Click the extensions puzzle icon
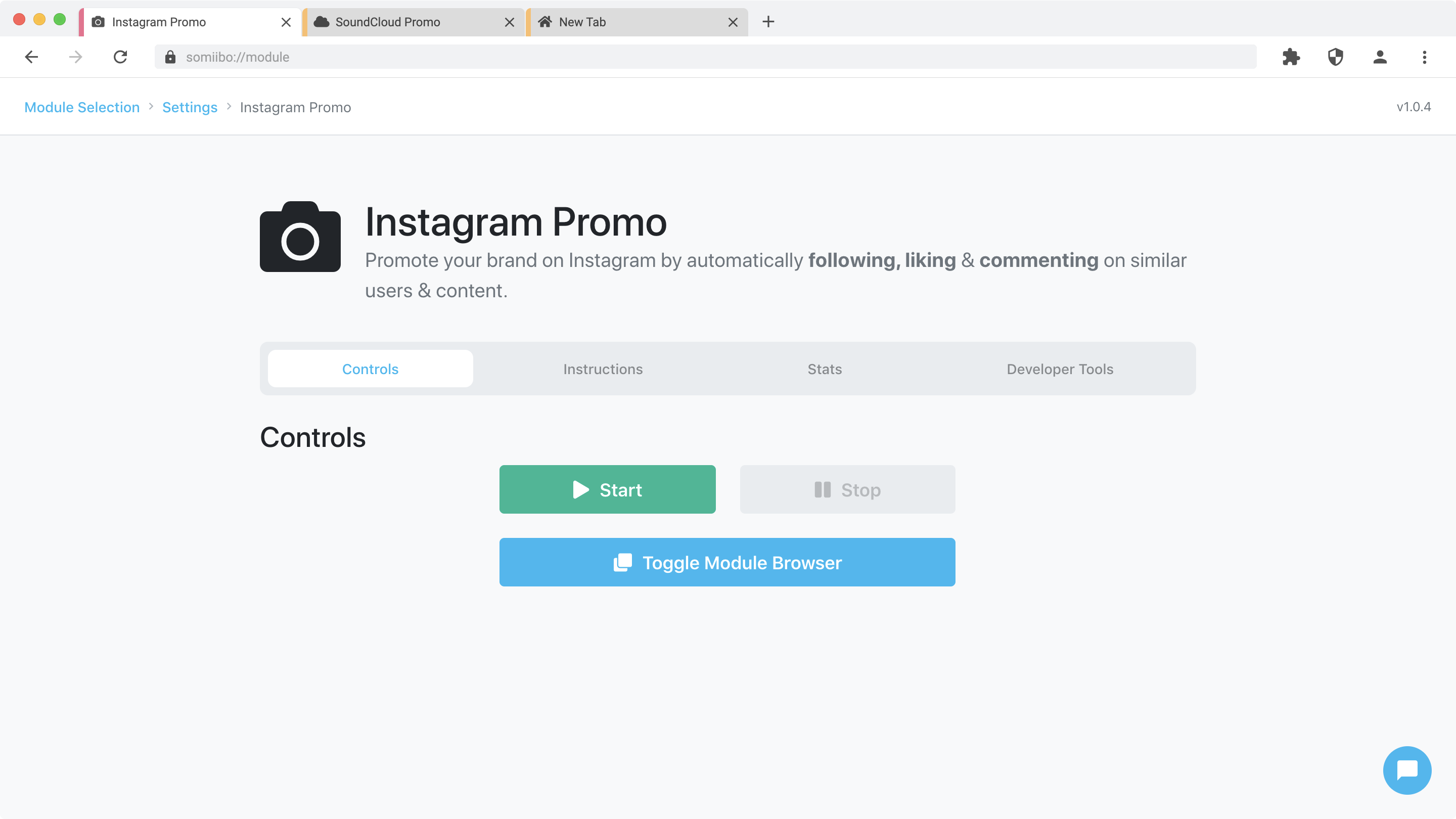Screen dimensions: 1456x819 pyautogui.click(x=1291, y=57)
